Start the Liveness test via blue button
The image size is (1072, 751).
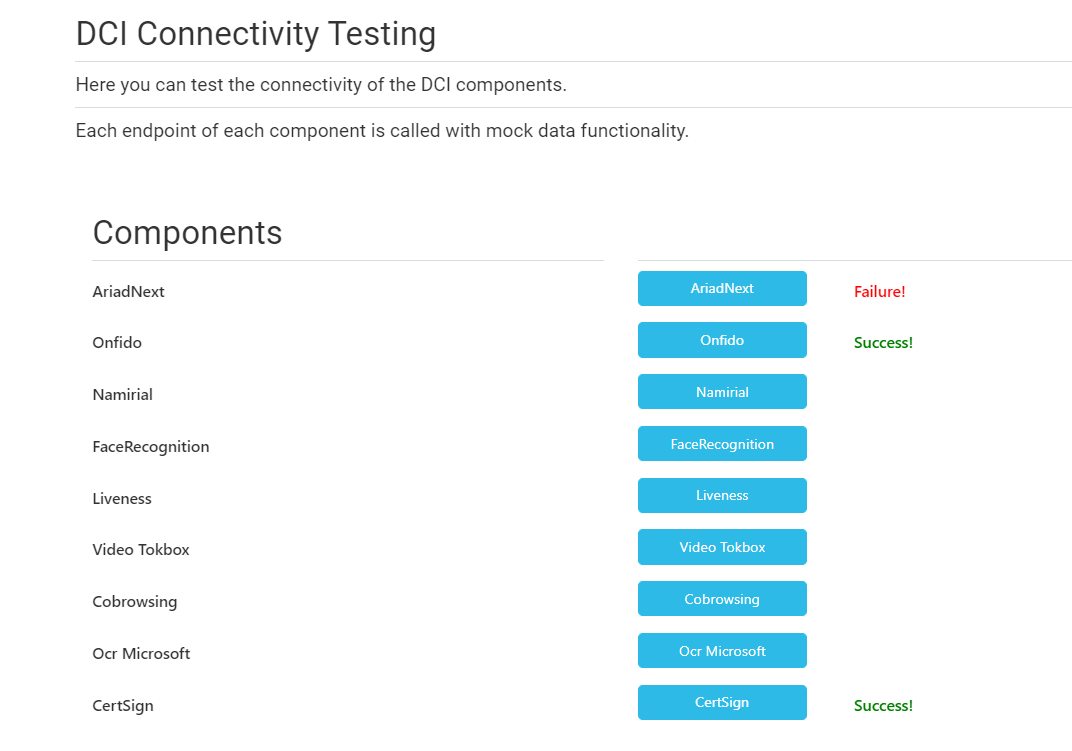[722, 495]
